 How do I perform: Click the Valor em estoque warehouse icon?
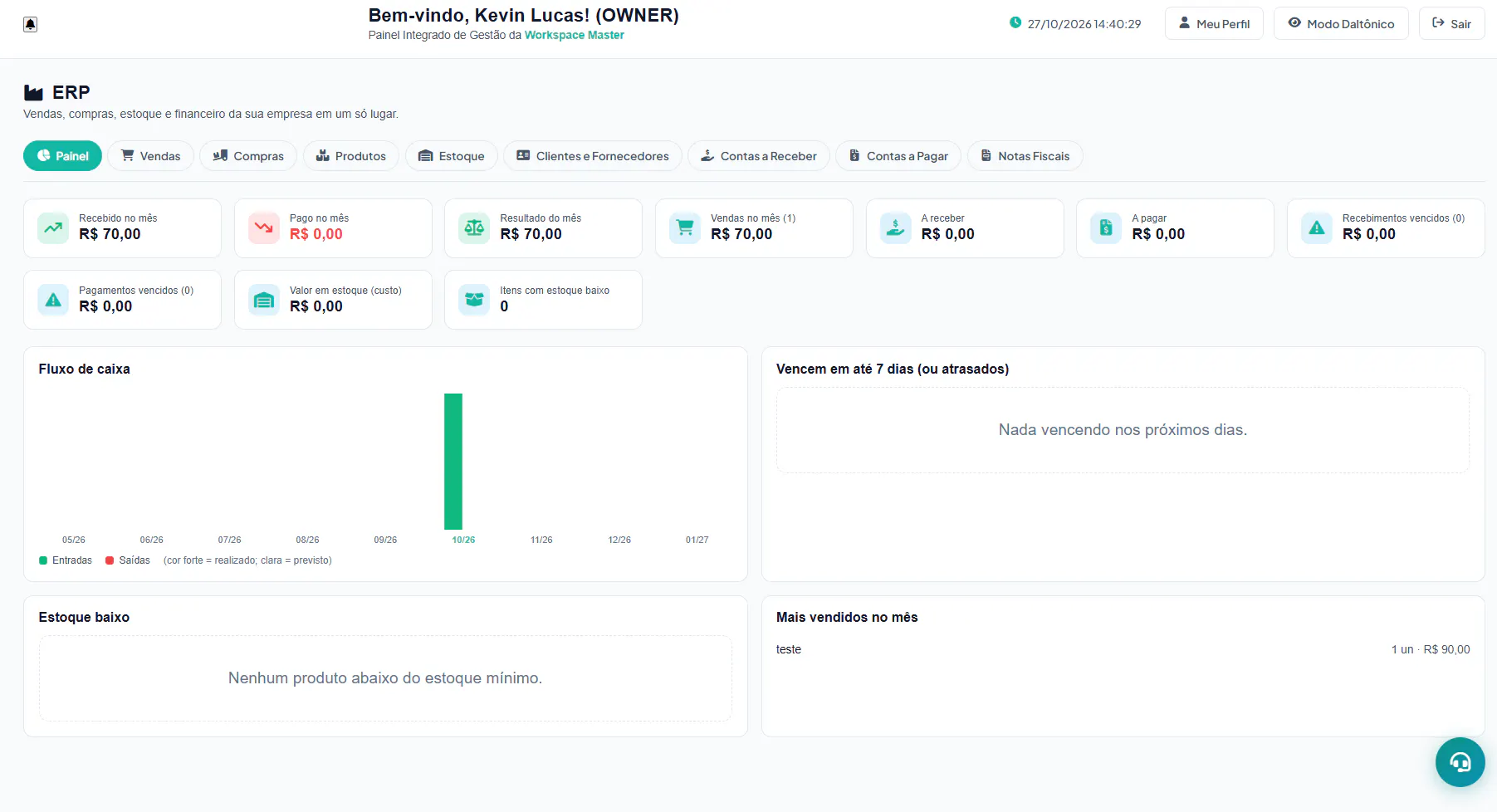(264, 300)
